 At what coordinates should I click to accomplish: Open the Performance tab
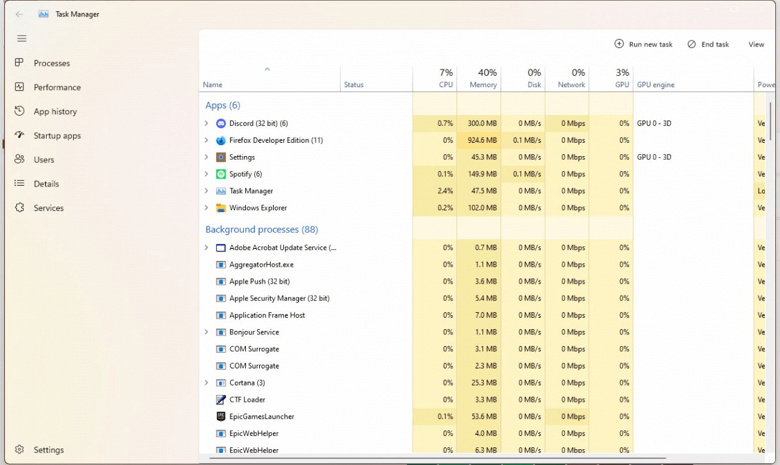coord(57,87)
